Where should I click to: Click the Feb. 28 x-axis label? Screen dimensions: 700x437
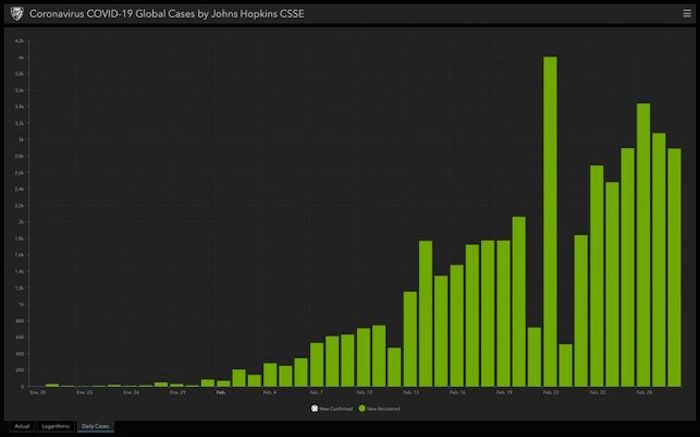(644, 393)
